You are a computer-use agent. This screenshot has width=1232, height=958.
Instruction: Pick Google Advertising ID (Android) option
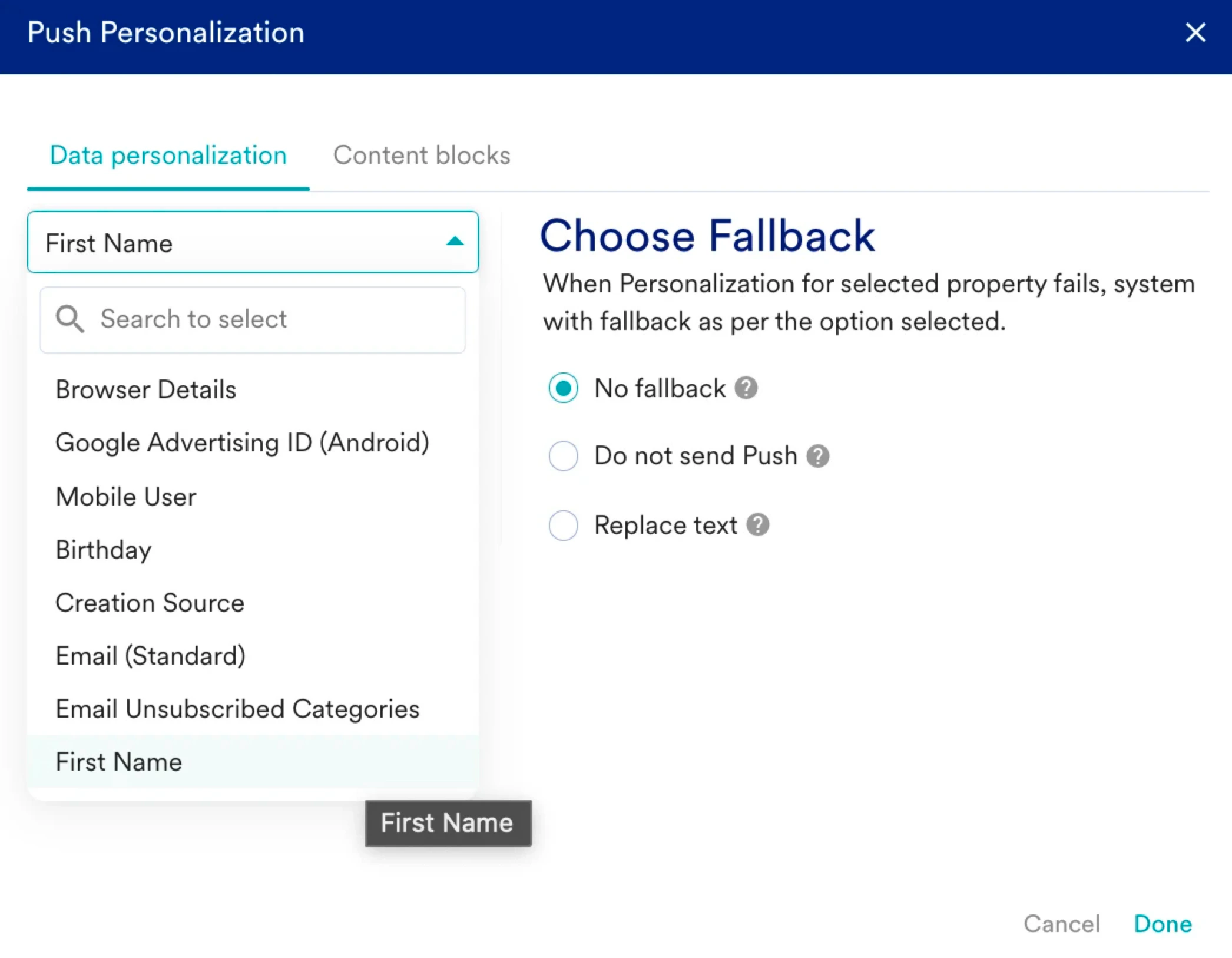click(x=242, y=443)
